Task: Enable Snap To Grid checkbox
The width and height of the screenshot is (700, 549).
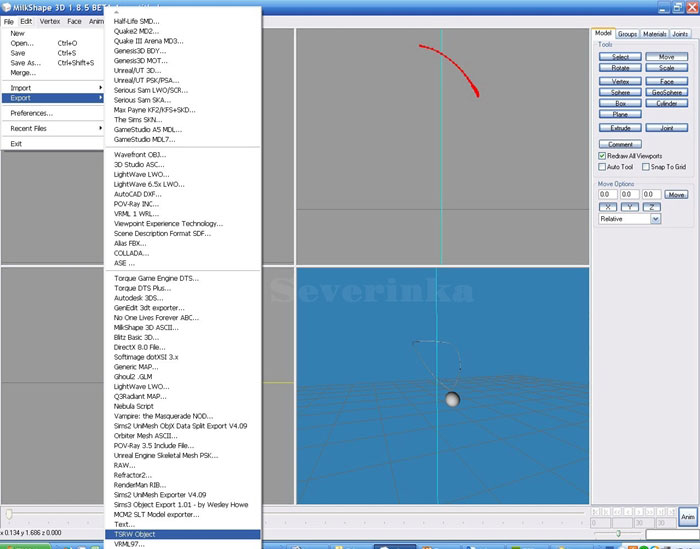Action: point(646,167)
